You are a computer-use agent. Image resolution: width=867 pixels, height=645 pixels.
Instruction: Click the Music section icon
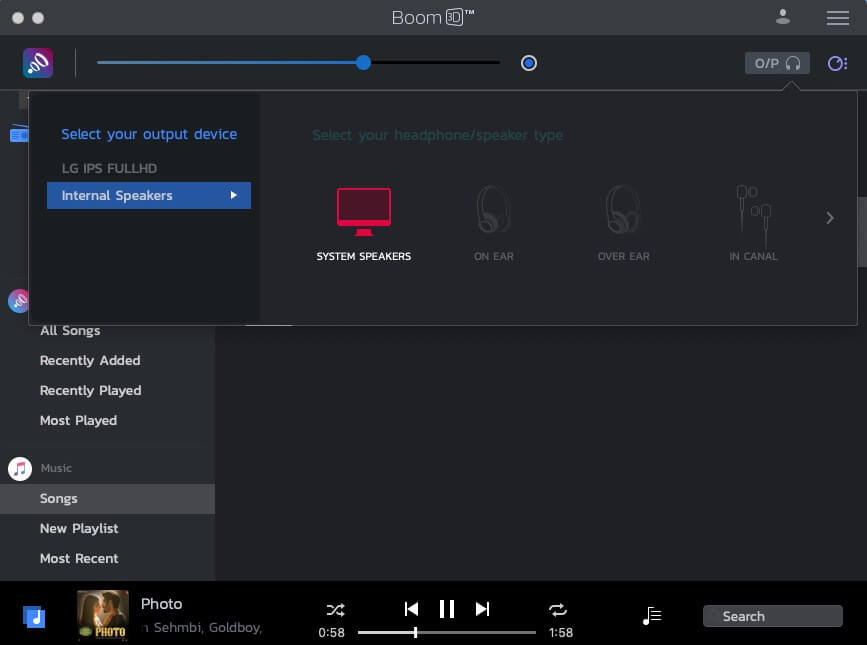20,469
